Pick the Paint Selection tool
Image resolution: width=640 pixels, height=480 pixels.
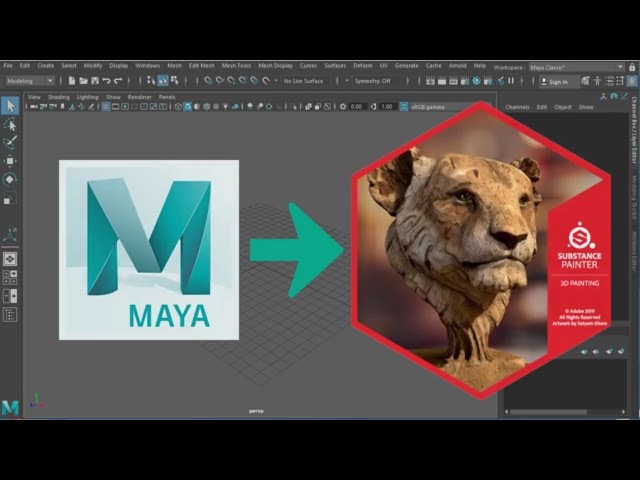[x=10, y=142]
